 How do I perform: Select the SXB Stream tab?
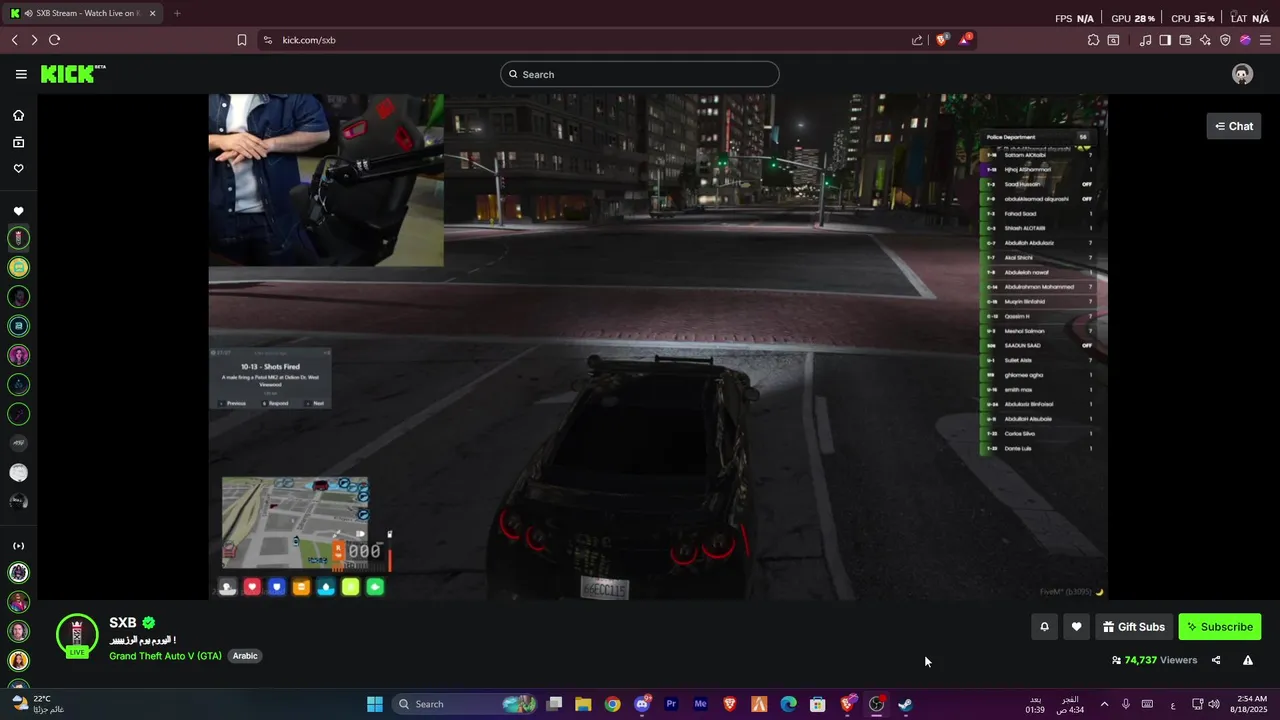[x=83, y=14]
